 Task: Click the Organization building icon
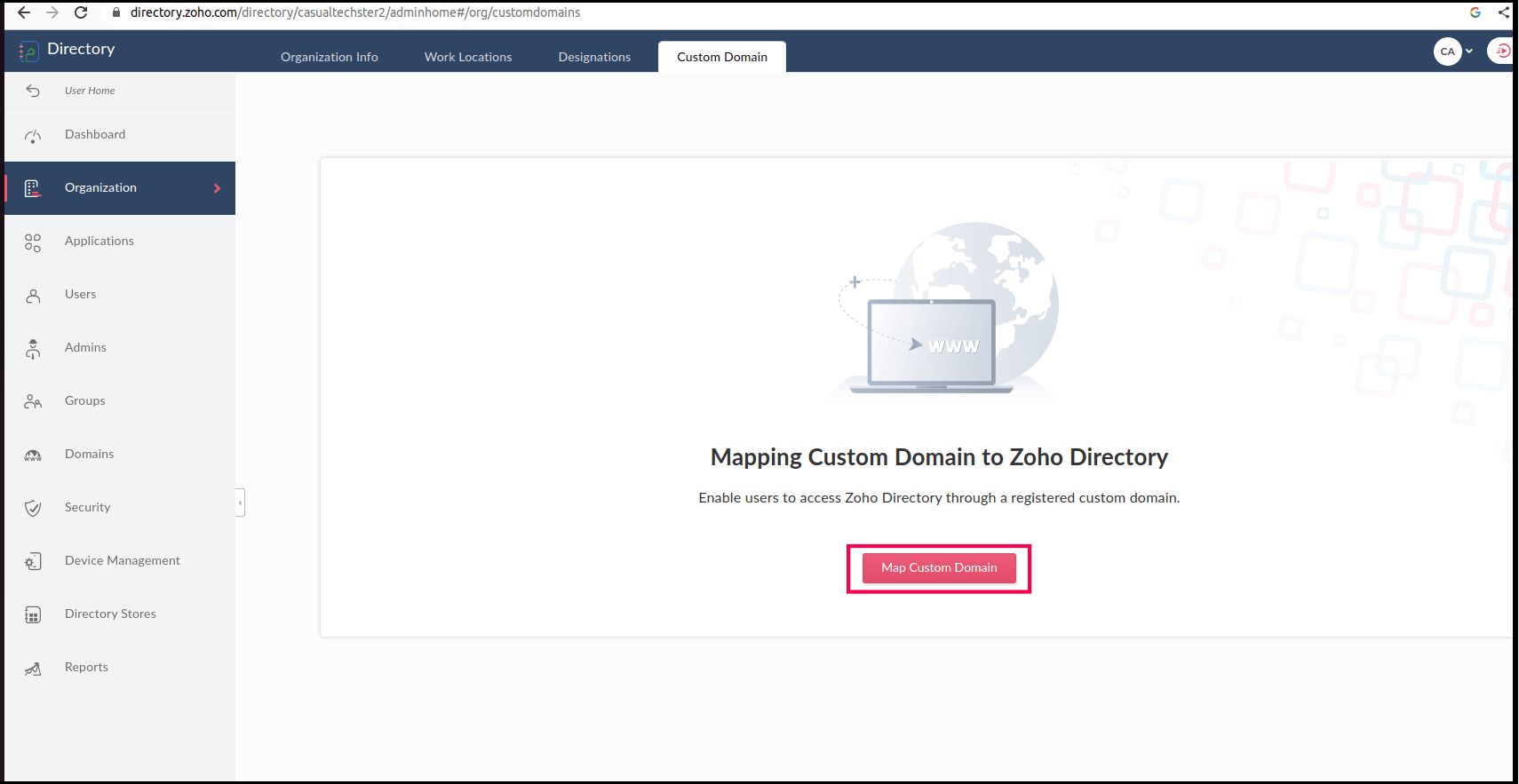[33, 188]
